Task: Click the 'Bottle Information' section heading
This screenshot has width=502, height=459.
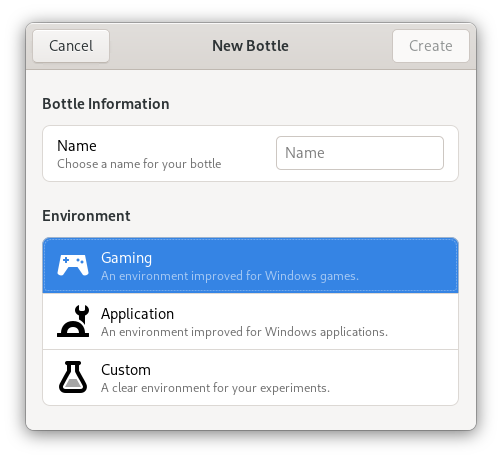Action: pos(106,104)
